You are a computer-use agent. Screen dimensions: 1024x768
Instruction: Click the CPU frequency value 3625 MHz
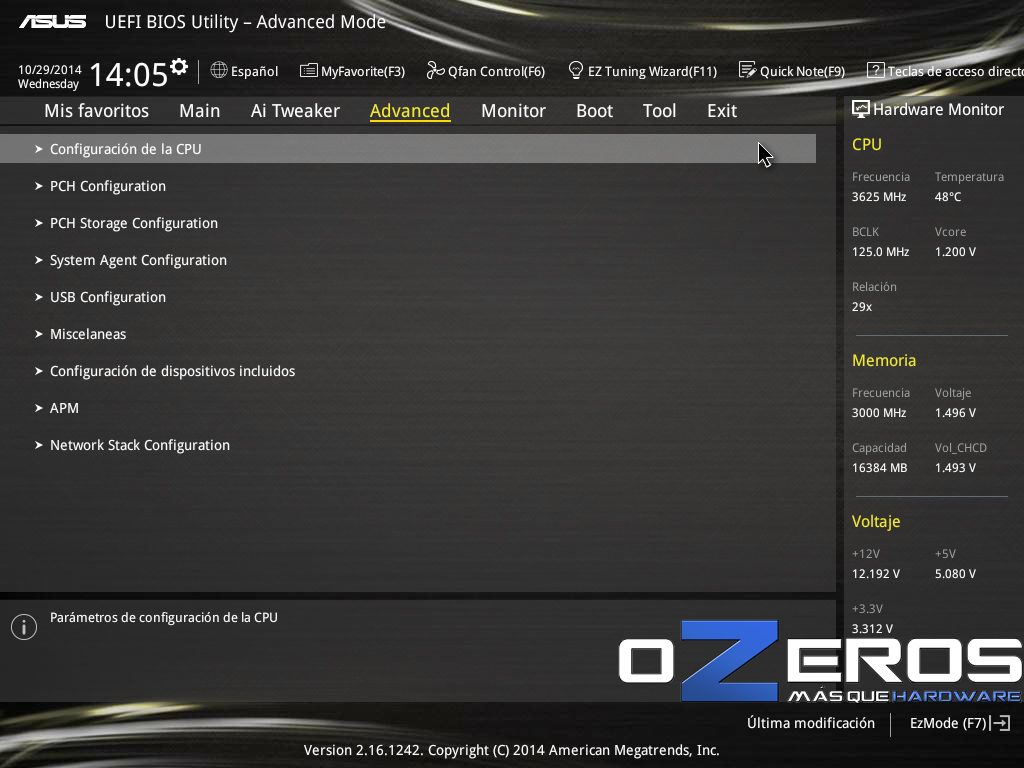coord(879,197)
